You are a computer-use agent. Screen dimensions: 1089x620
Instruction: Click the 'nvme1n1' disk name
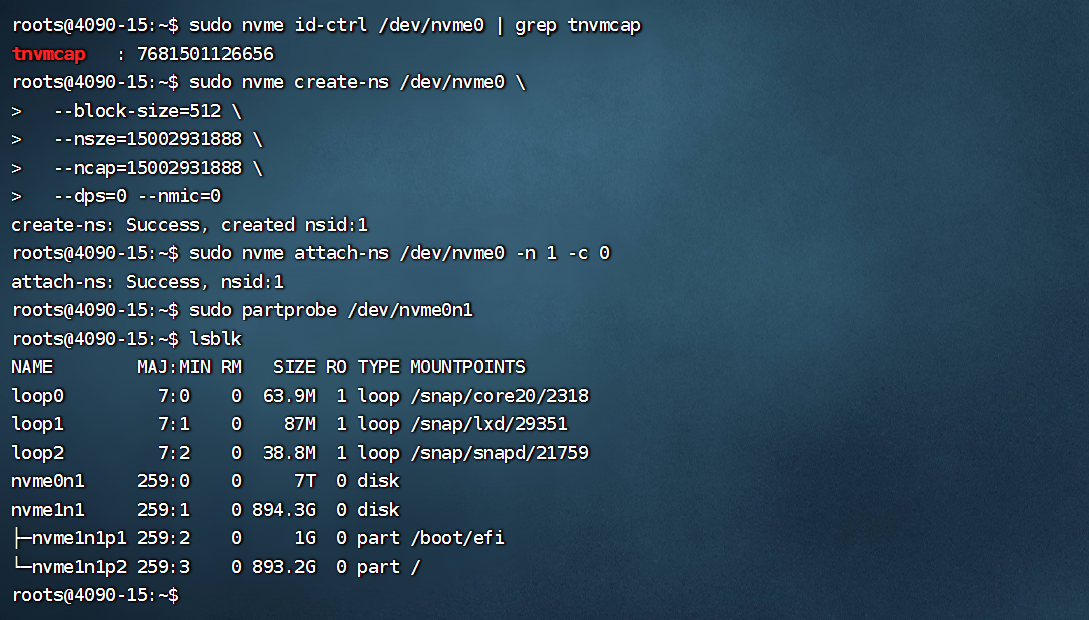pyautogui.click(x=48, y=510)
